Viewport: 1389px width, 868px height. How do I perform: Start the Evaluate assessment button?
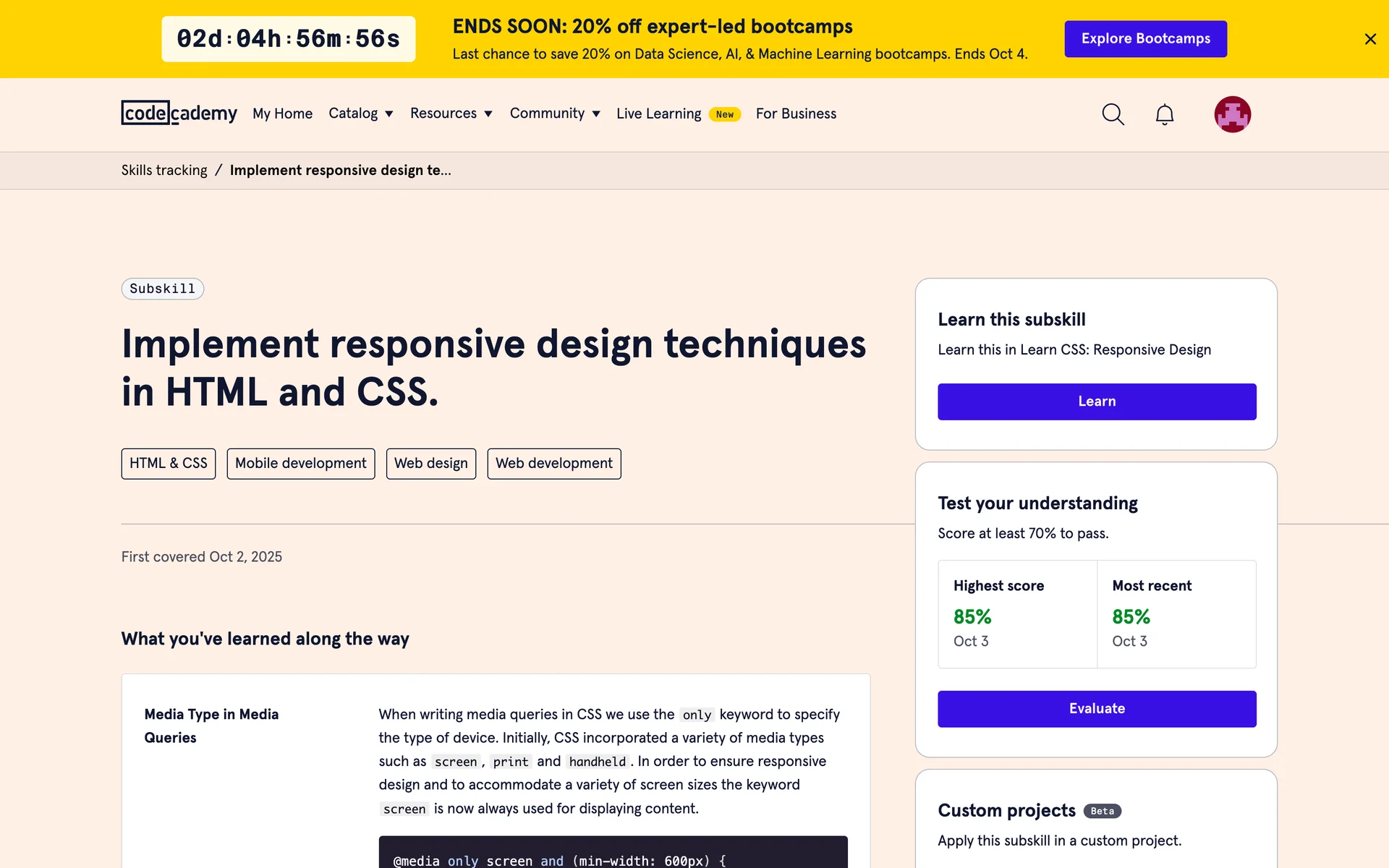click(x=1096, y=709)
